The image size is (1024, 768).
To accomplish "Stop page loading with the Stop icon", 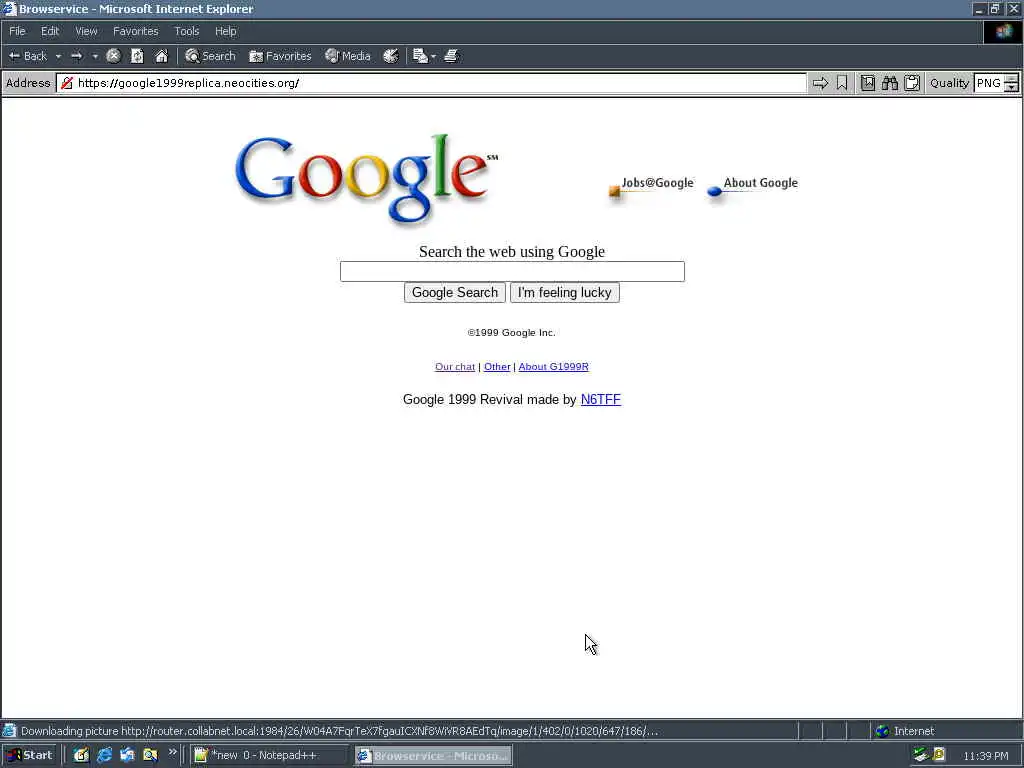I will coord(113,56).
